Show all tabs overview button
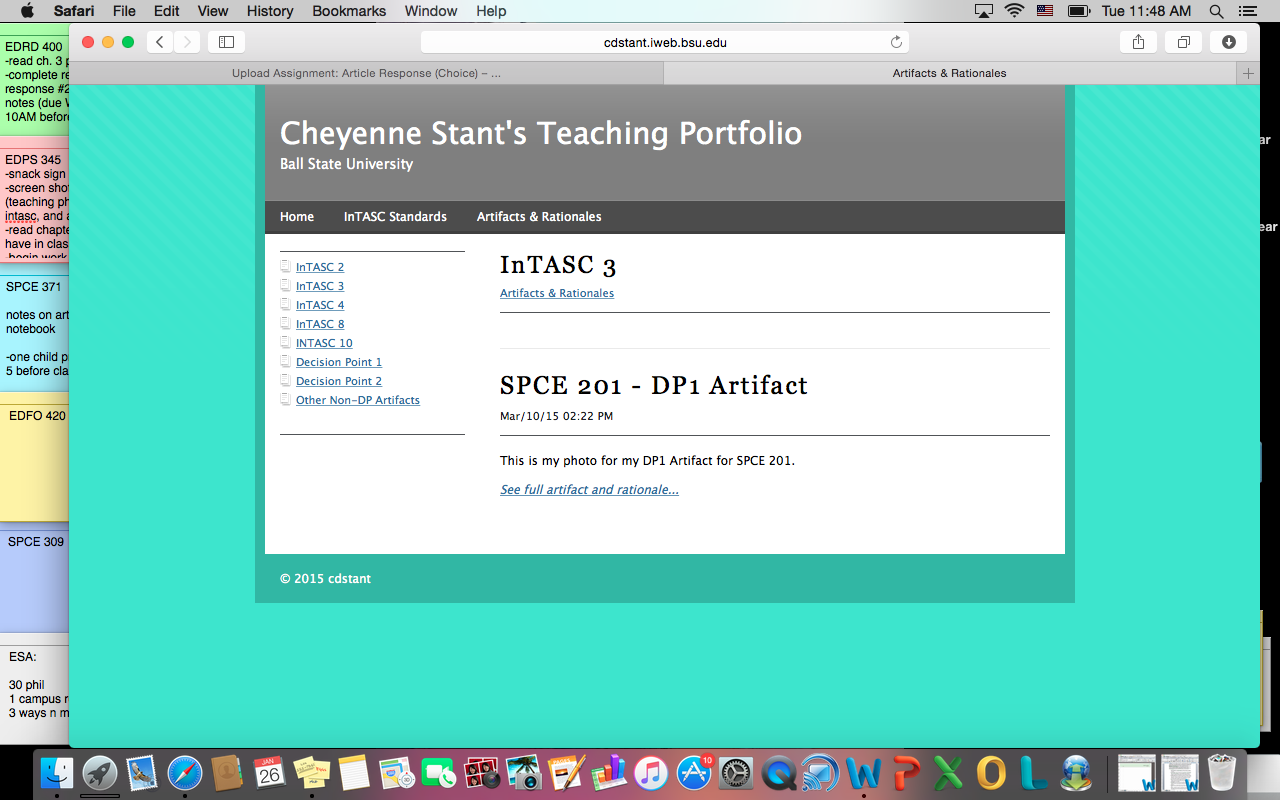This screenshot has height=800, width=1280. pyautogui.click(x=1183, y=42)
